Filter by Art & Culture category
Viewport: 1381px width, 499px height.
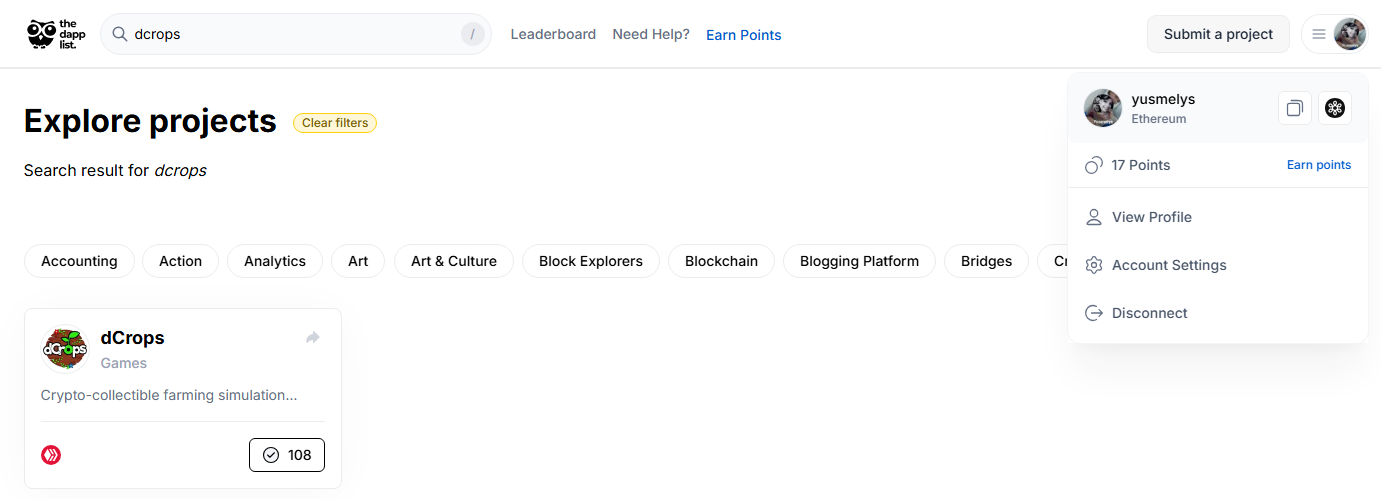click(454, 261)
